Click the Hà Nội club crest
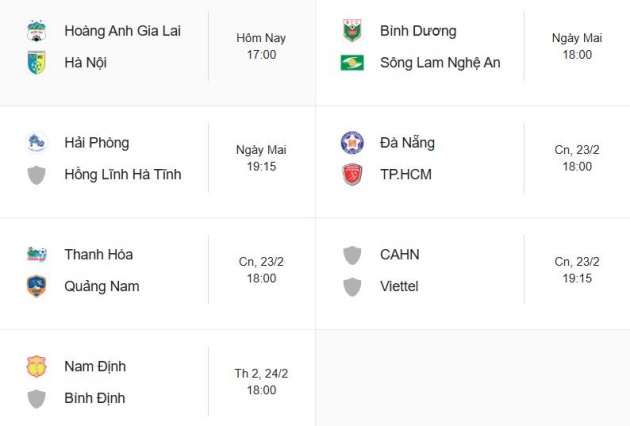The height and width of the screenshot is (426, 630). tap(37, 63)
